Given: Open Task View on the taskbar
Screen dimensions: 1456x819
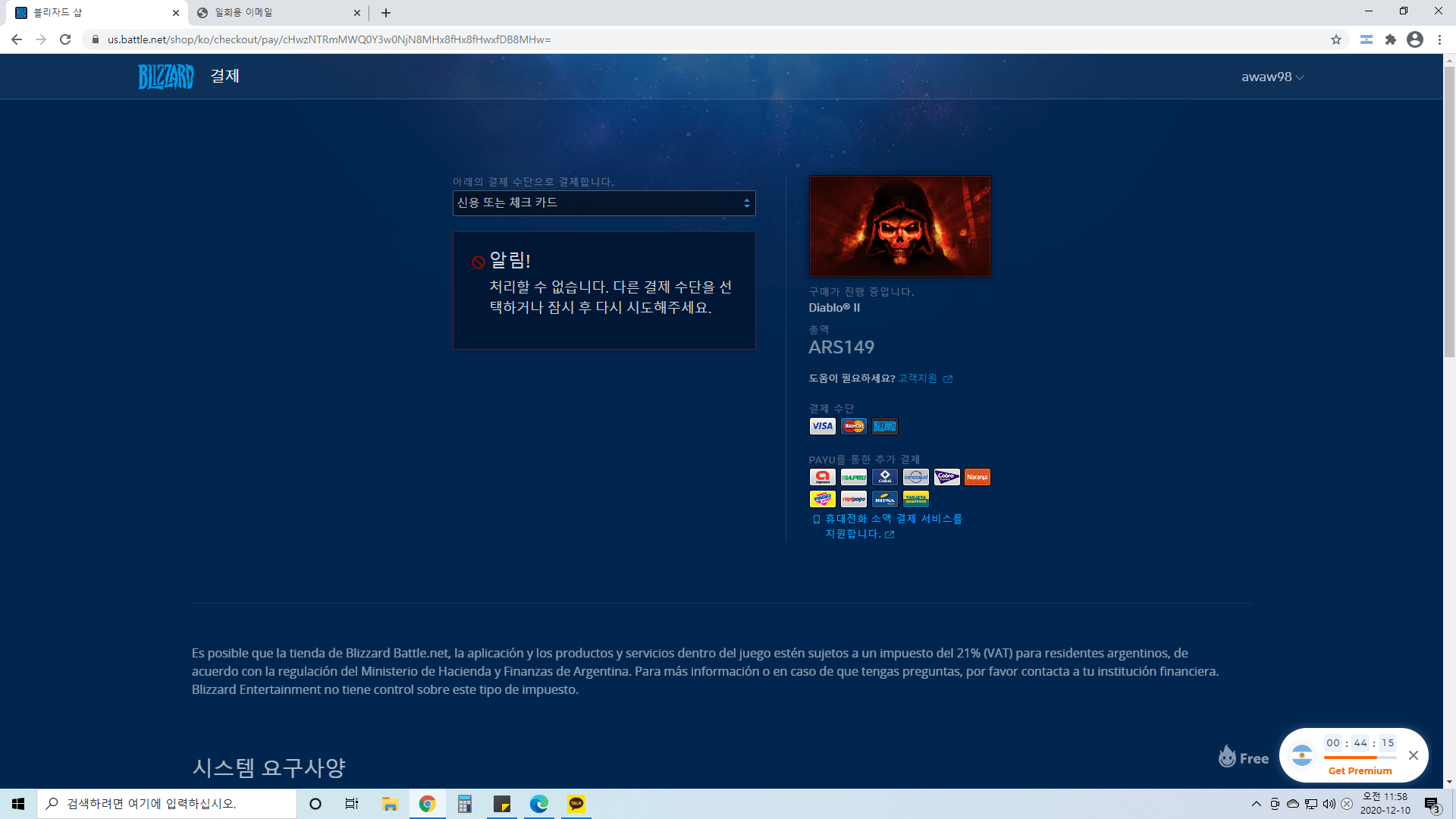Looking at the screenshot, I should point(352,804).
